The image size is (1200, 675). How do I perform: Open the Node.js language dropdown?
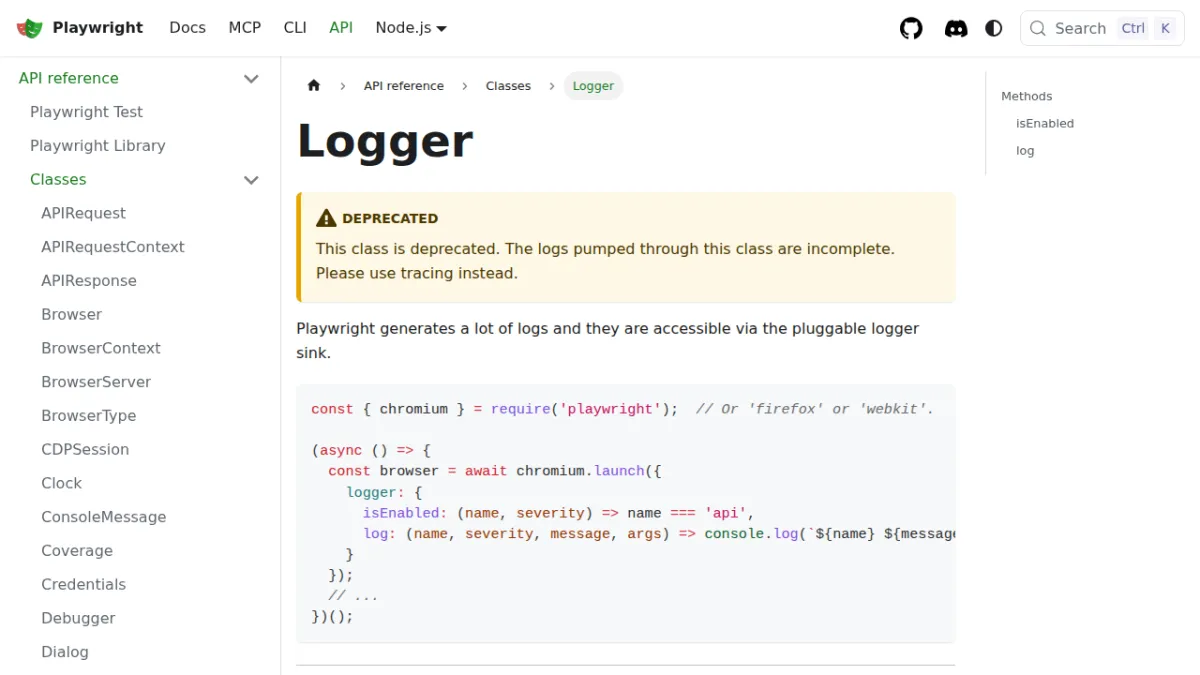coord(411,28)
